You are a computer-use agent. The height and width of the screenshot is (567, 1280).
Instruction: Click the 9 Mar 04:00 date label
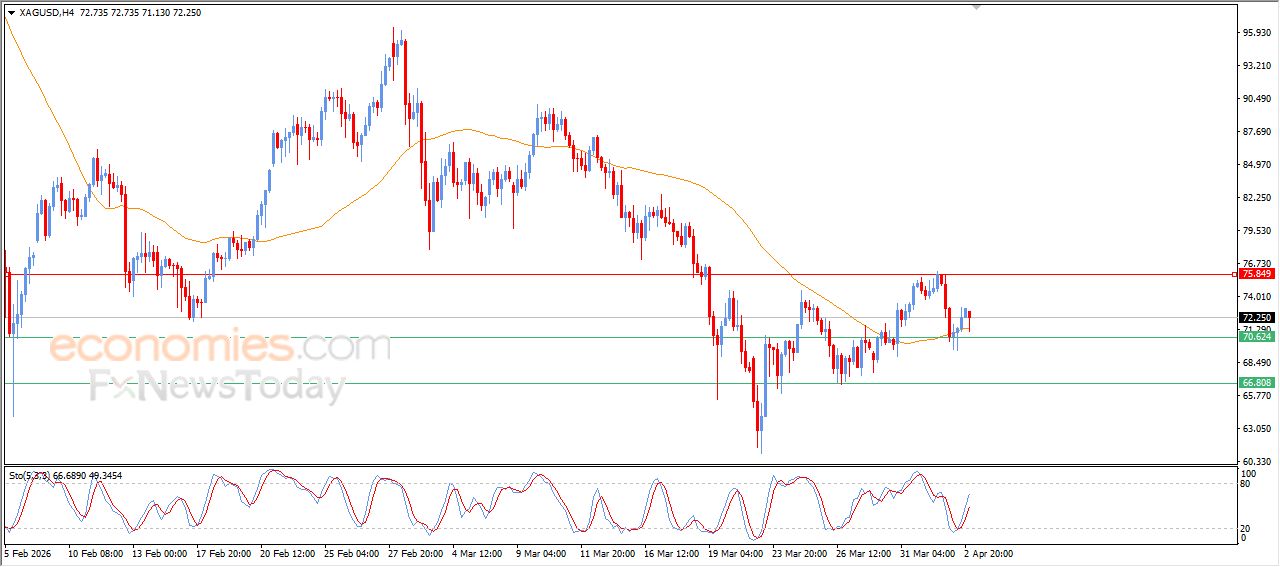pyautogui.click(x=544, y=553)
